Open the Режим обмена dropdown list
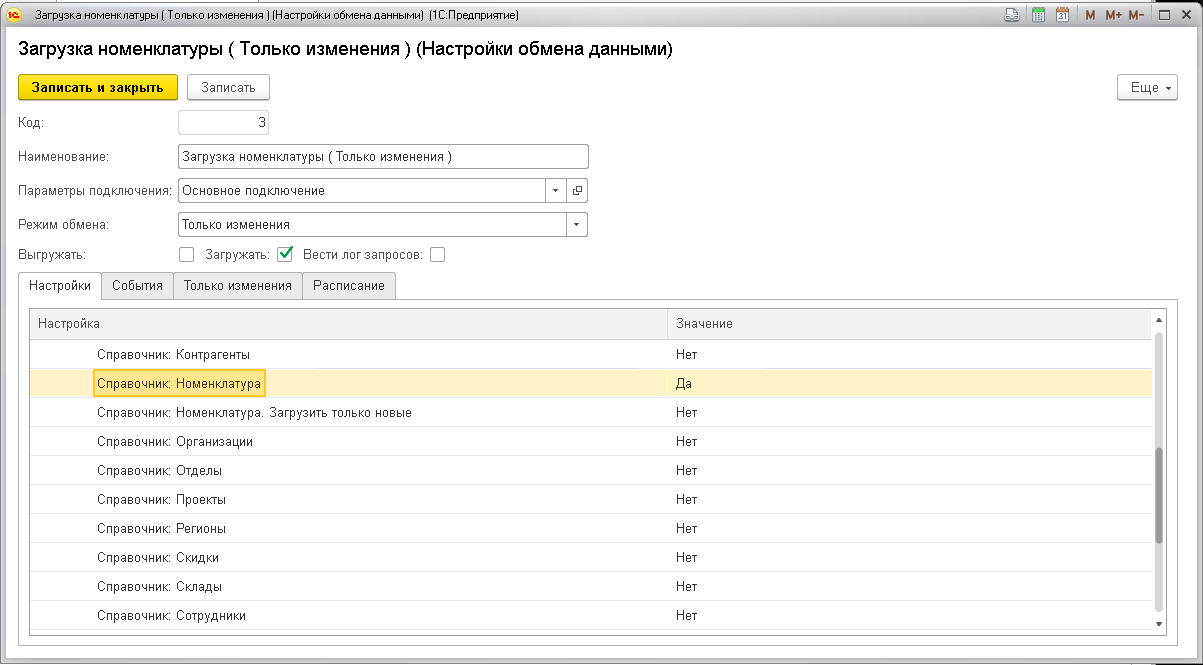This screenshot has height=665, width=1203. (577, 225)
